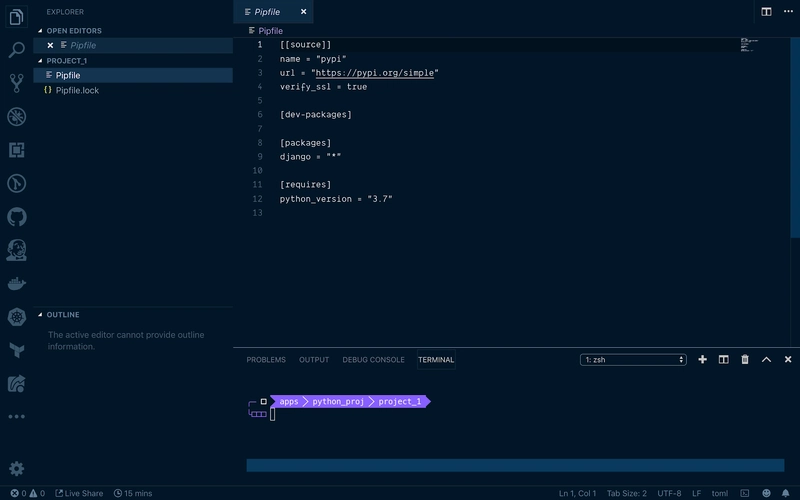Kill terminal with the trash icon
Screen dimensions: 800x500
[745, 360]
